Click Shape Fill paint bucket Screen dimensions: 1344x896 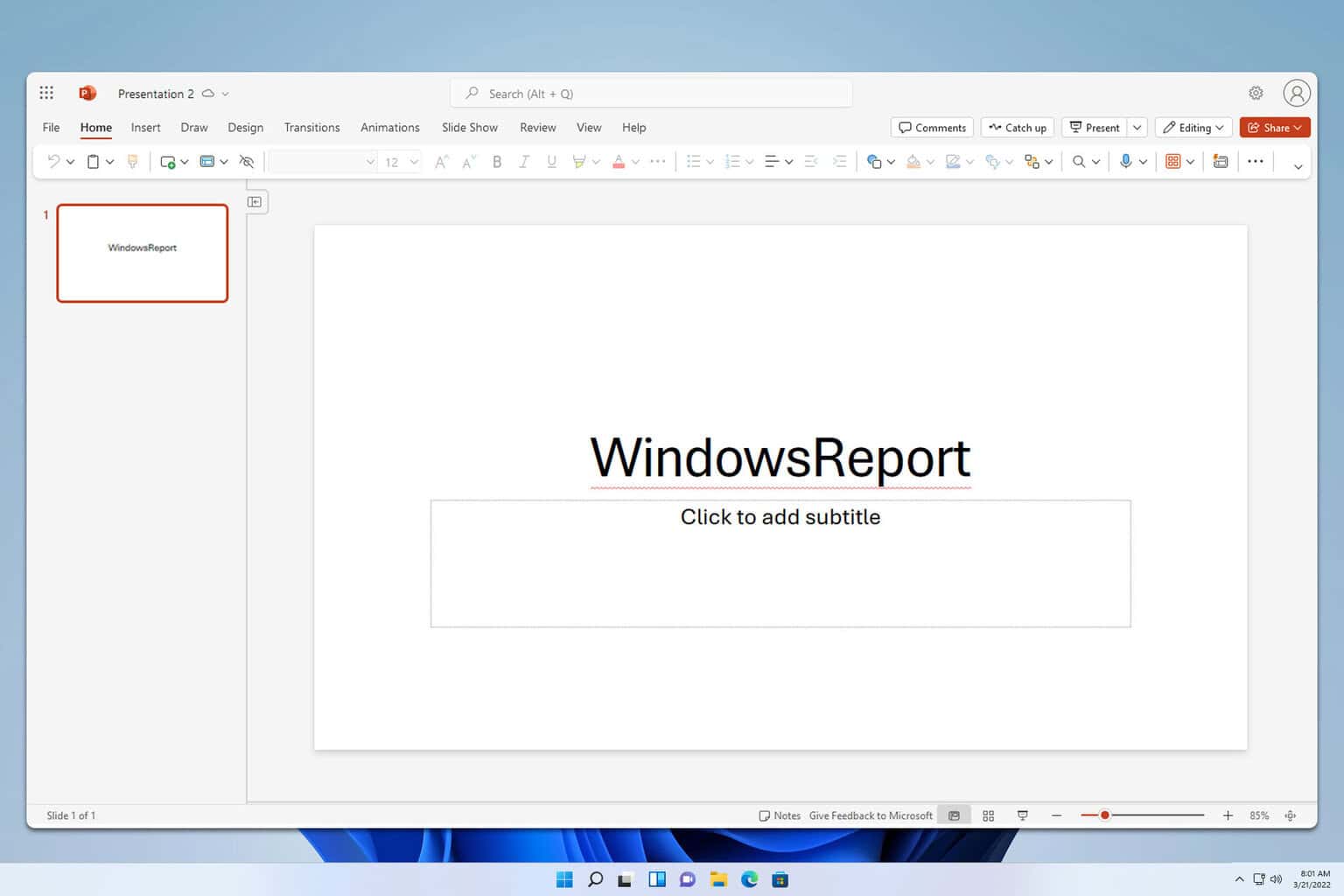[x=913, y=161]
